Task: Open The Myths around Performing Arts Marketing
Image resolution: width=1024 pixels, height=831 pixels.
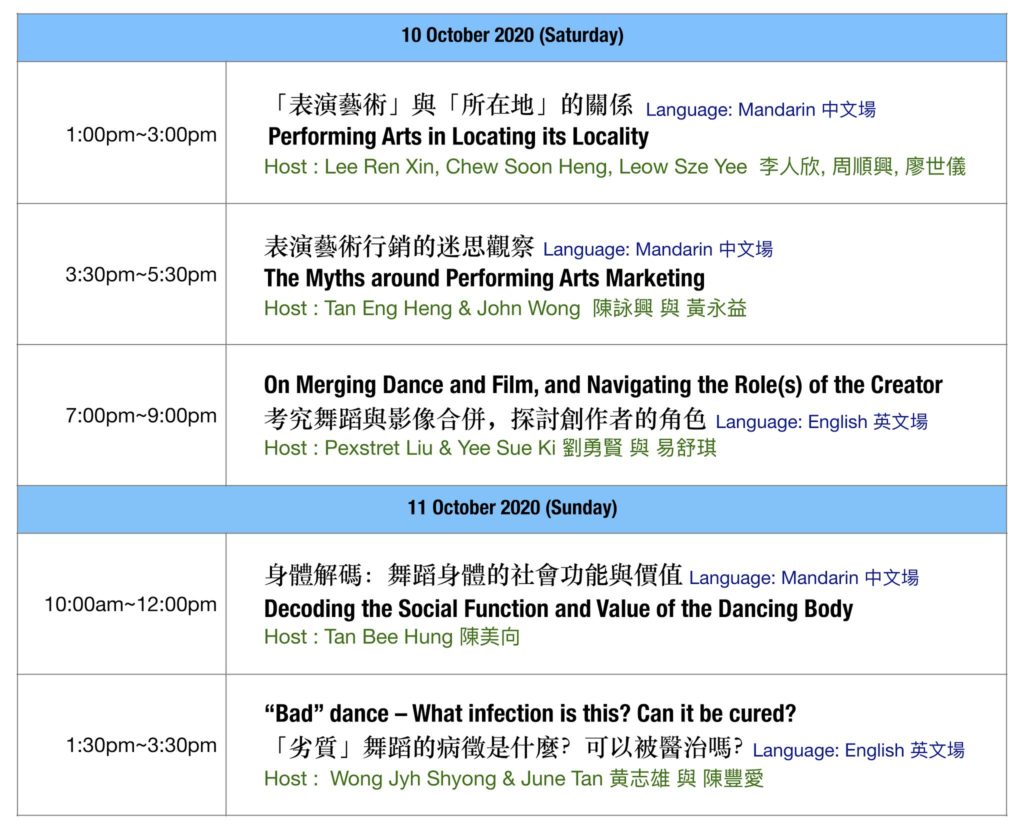Action: pos(485,278)
